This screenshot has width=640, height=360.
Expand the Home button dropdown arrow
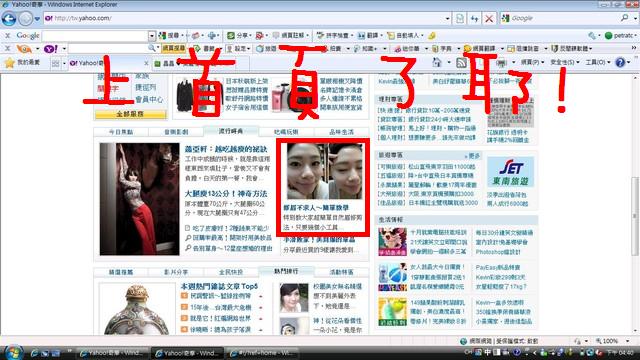click(449, 63)
